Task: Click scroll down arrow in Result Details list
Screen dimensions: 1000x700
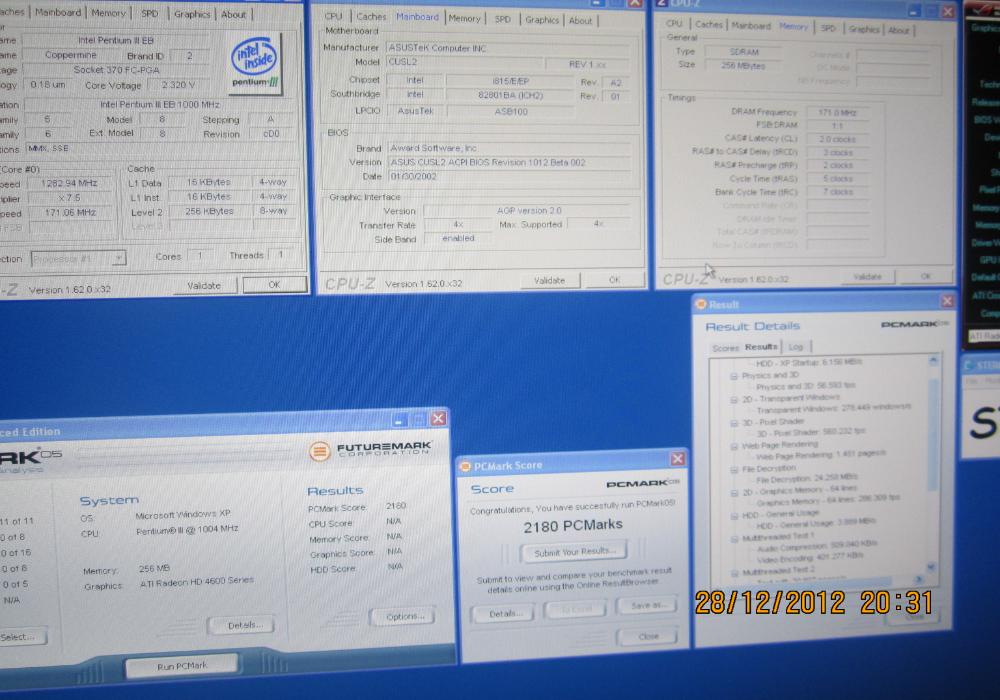Action: coord(931,566)
